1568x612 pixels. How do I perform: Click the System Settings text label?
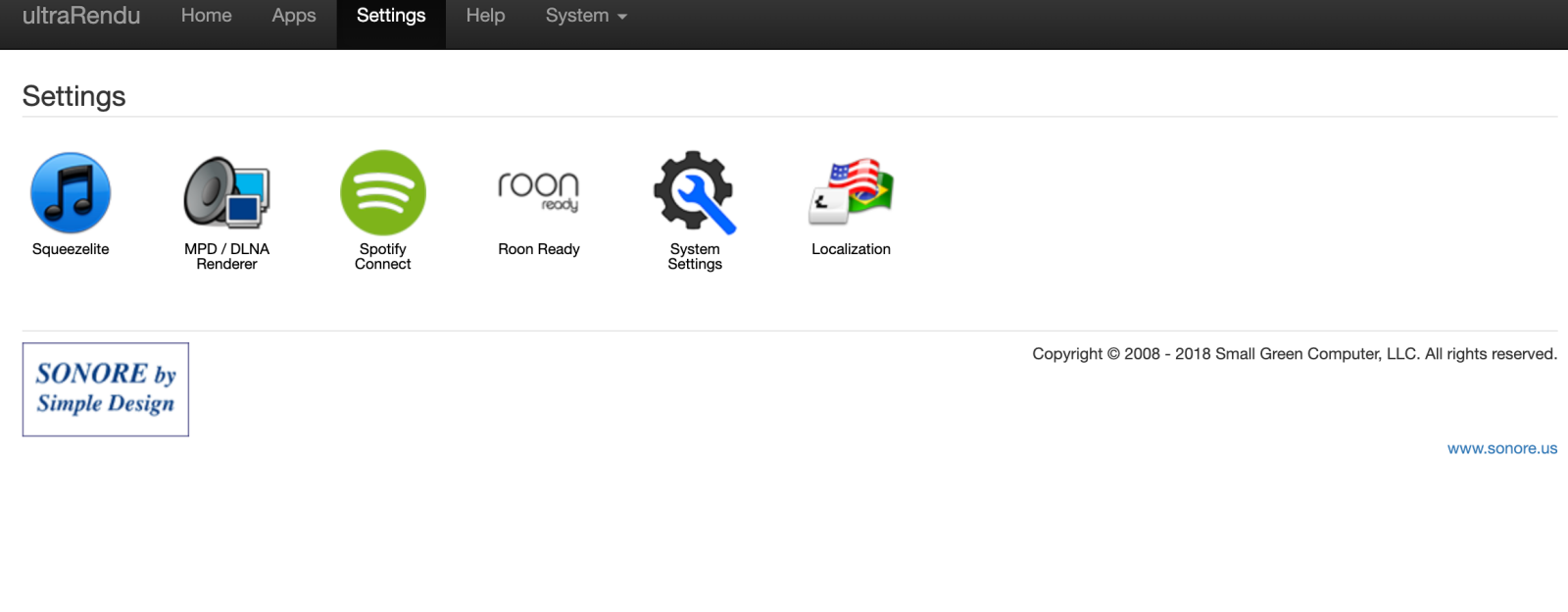click(695, 256)
